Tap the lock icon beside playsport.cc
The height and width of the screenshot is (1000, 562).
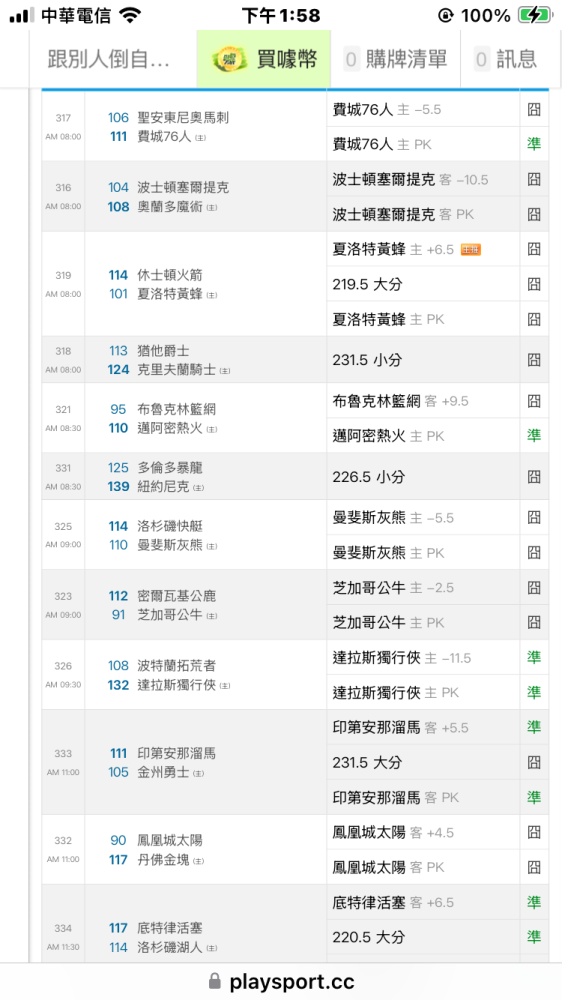216,980
